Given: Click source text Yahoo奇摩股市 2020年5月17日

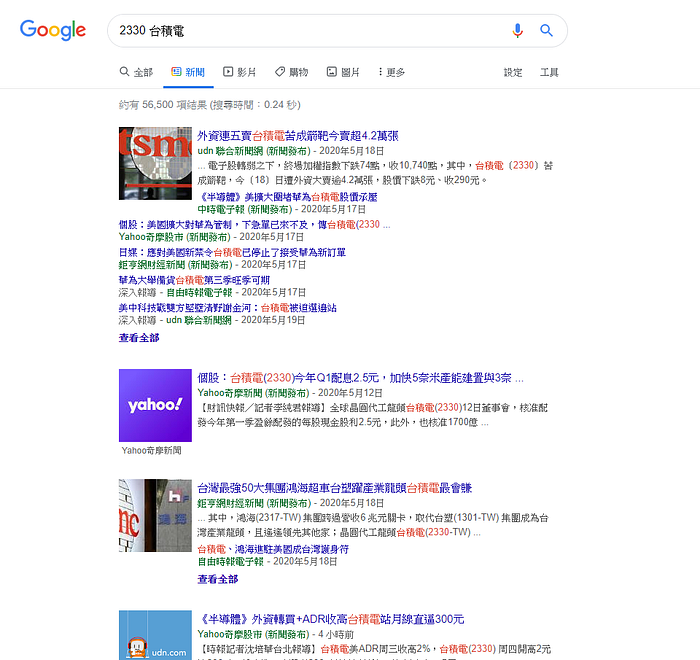Looking at the screenshot, I should (211, 237).
